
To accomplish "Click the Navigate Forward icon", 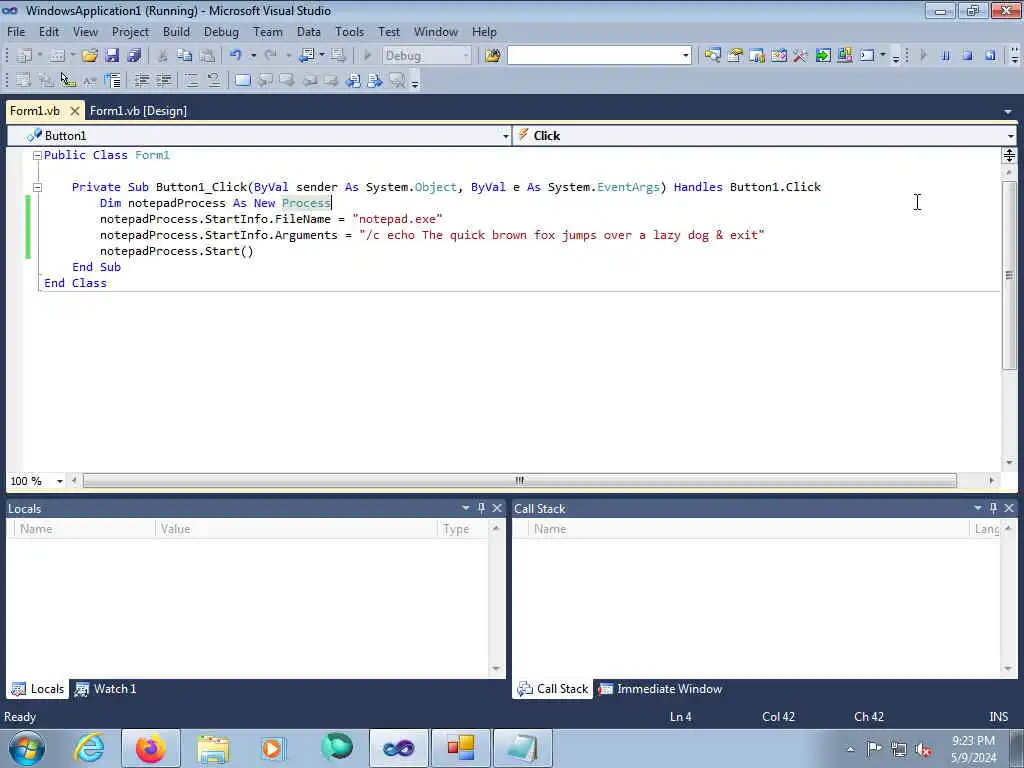I will (338, 56).
